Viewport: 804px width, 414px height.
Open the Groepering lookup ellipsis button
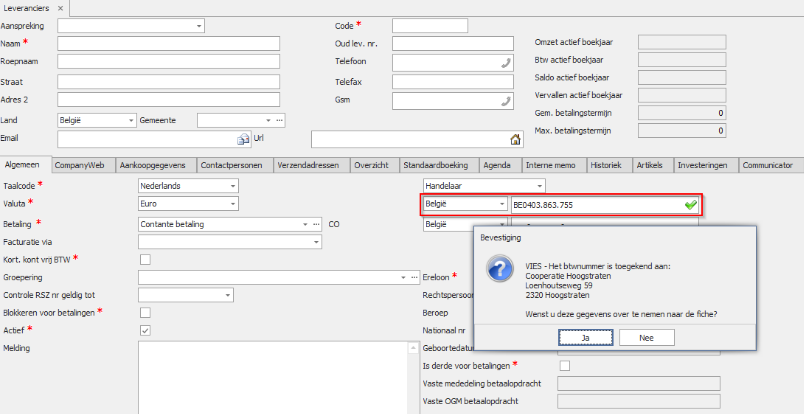tap(414, 278)
